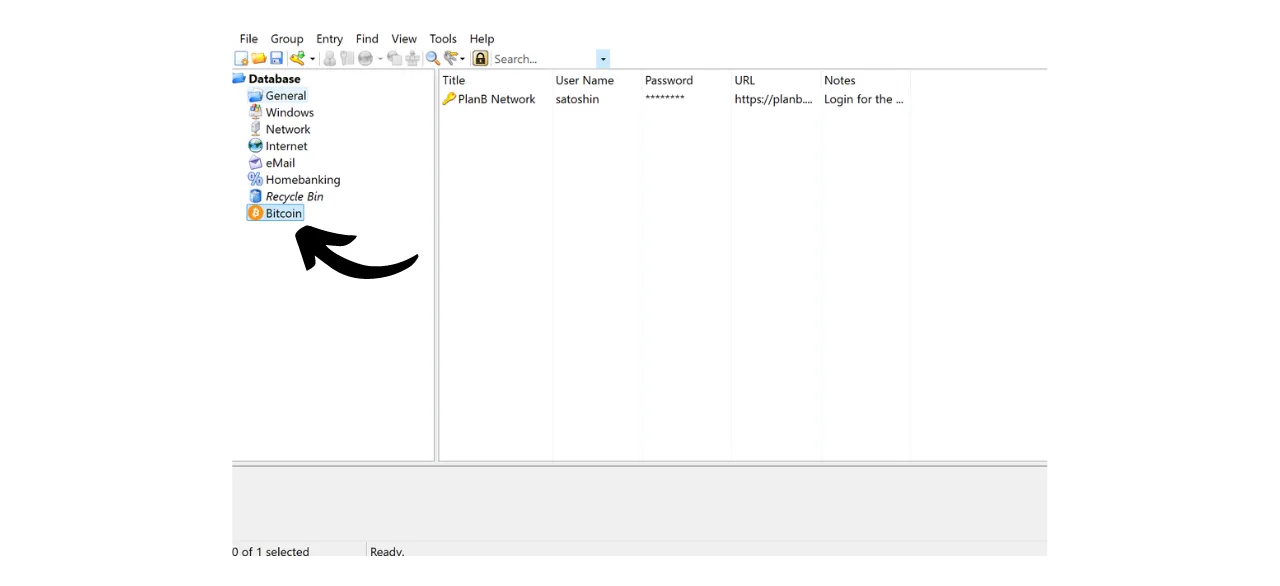Viewport: 1280px width, 586px height.
Task: Open the Add Entry dropdown arrow
Action: coord(312,58)
